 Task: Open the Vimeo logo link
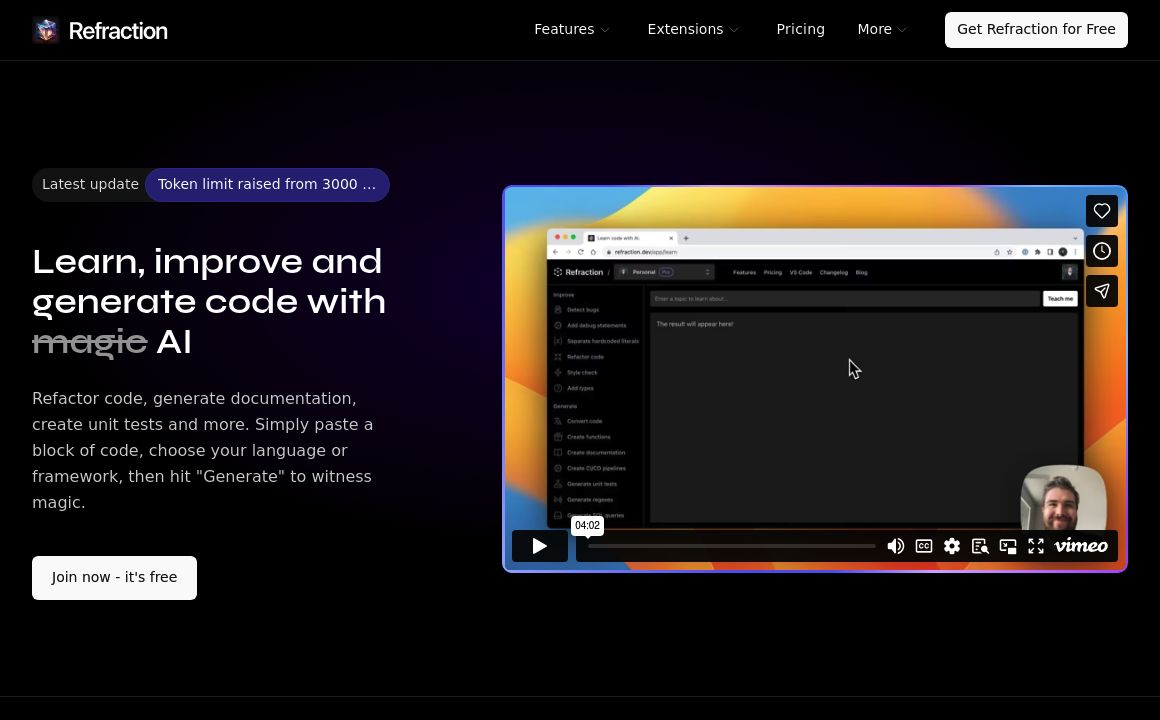click(1081, 546)
